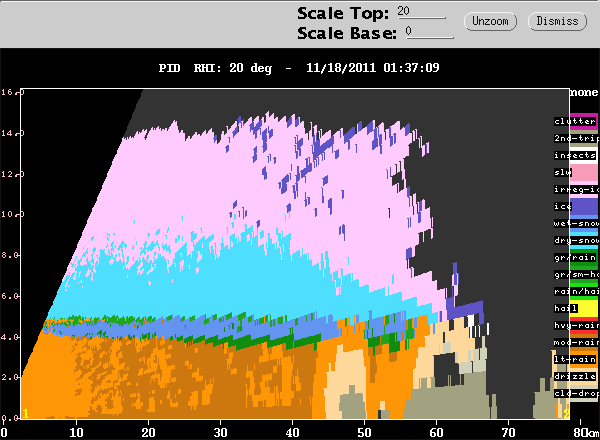This screenshot has height=440, width=600.
Task: Click the yellow '1' marker in plot corner
Action: click(26, 414)
